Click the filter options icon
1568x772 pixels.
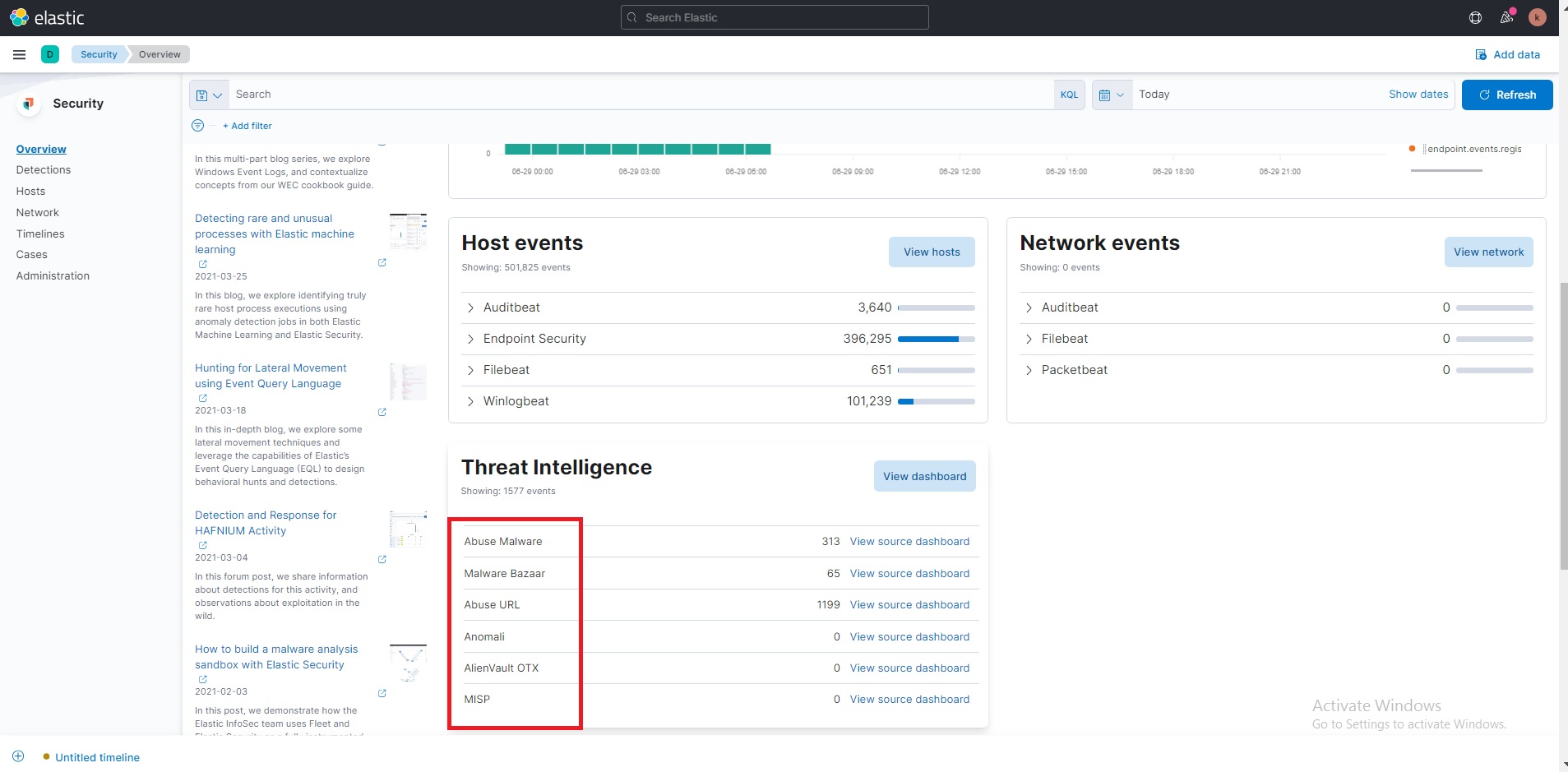197,126
